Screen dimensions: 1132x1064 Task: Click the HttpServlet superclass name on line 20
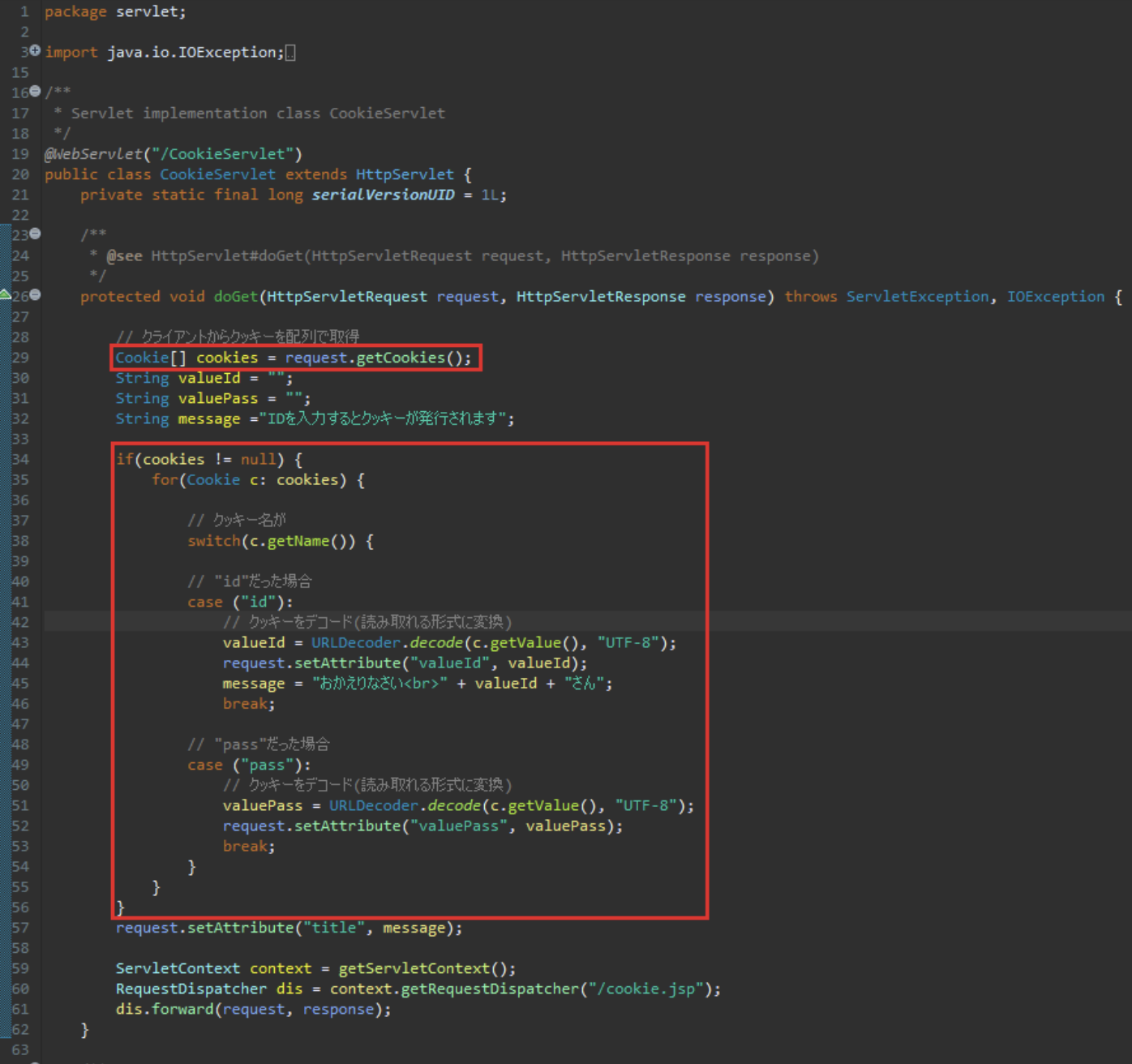pyautogui.click(x=405, y=174)
